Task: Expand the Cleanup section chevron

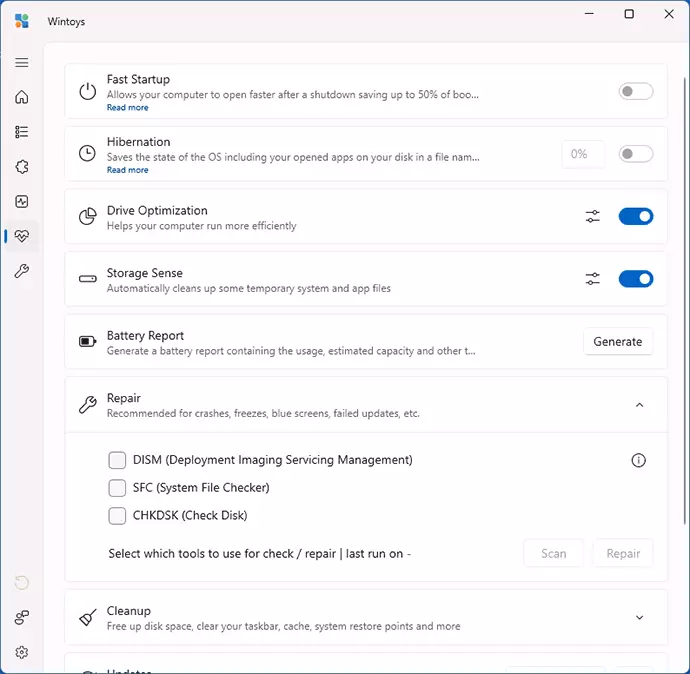Action: [639, 617]
